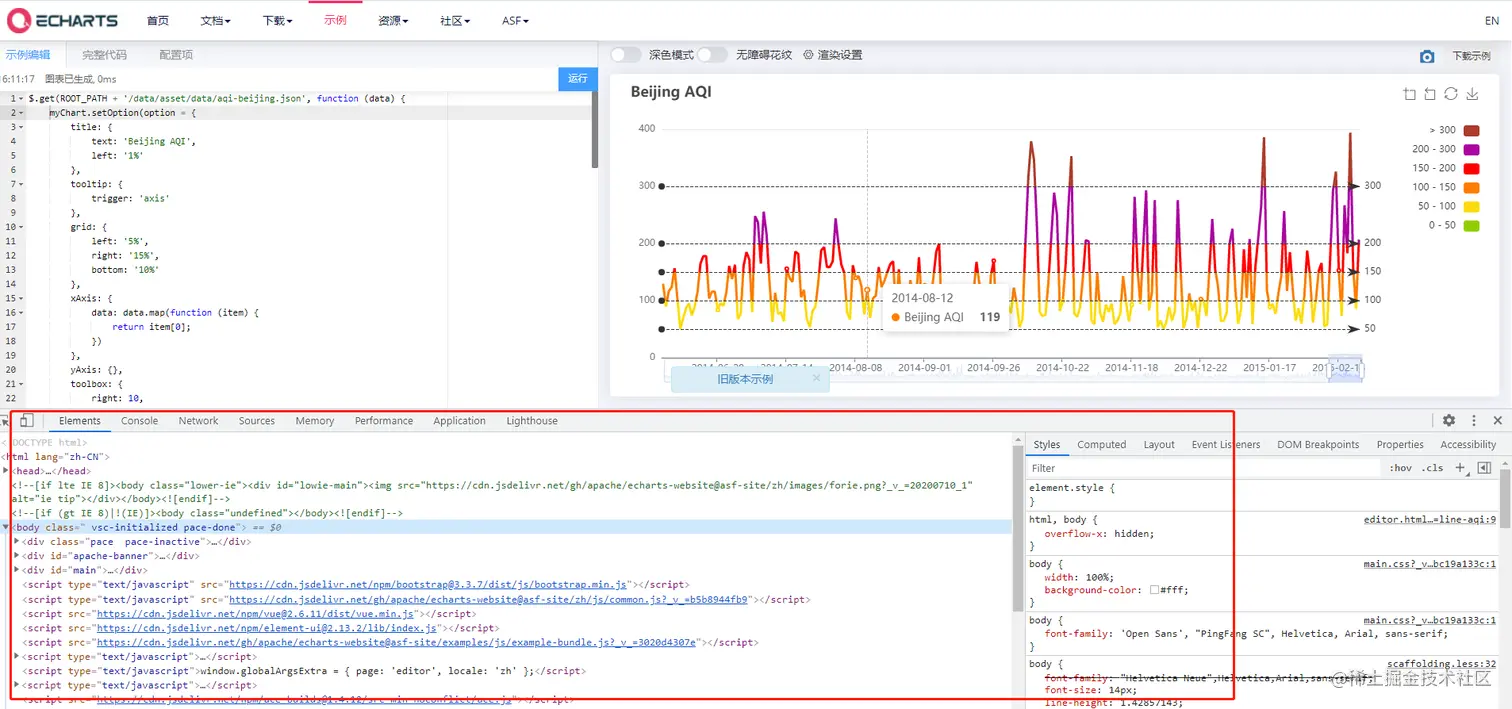
Task: Open the Application tab
Action: (x=460, y=421)
